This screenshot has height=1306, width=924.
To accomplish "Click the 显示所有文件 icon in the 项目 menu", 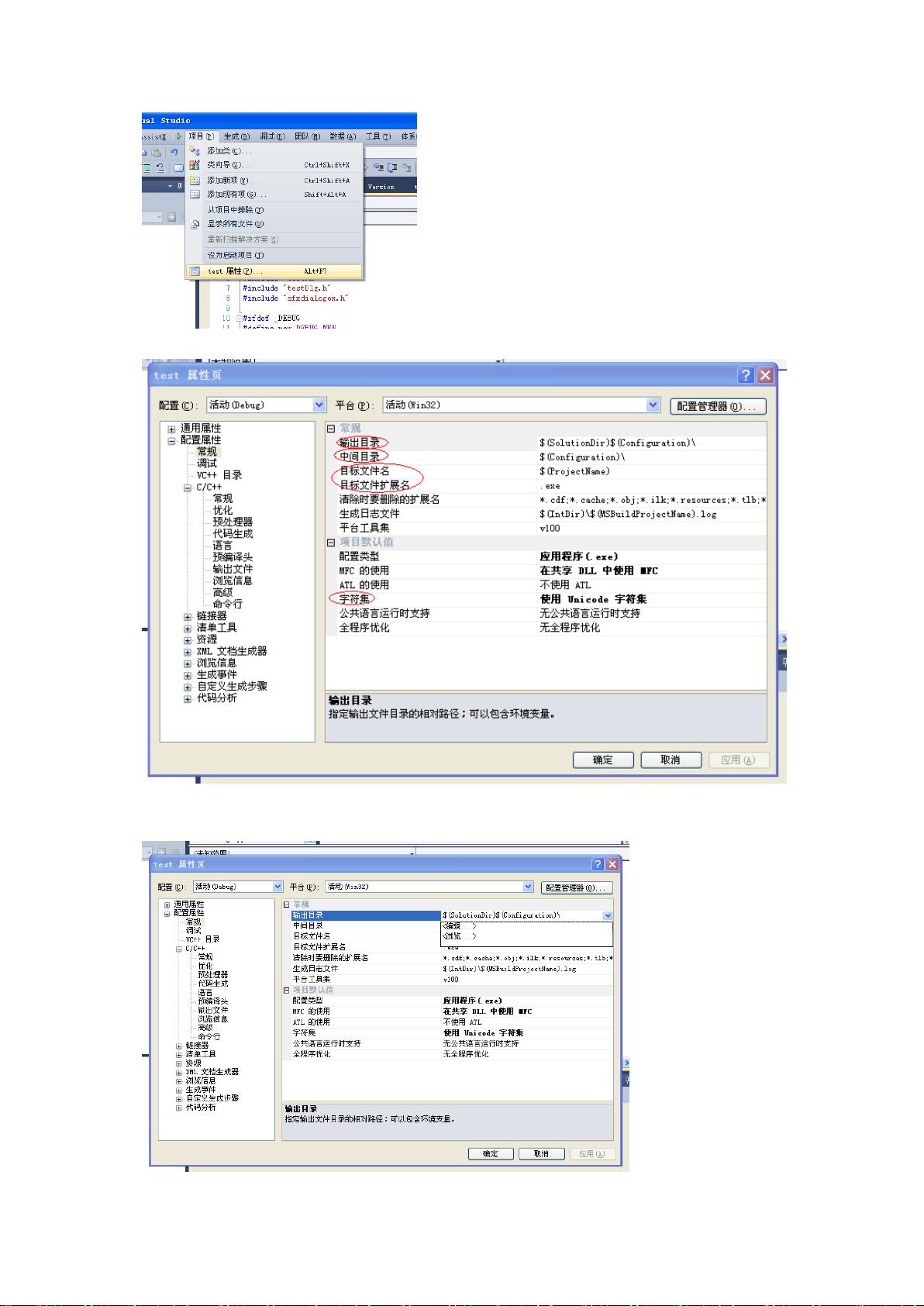I will click(x=195, y=224).
